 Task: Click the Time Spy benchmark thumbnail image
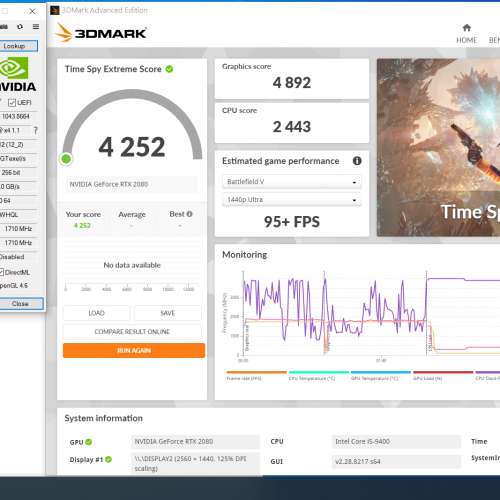[438, 148]
